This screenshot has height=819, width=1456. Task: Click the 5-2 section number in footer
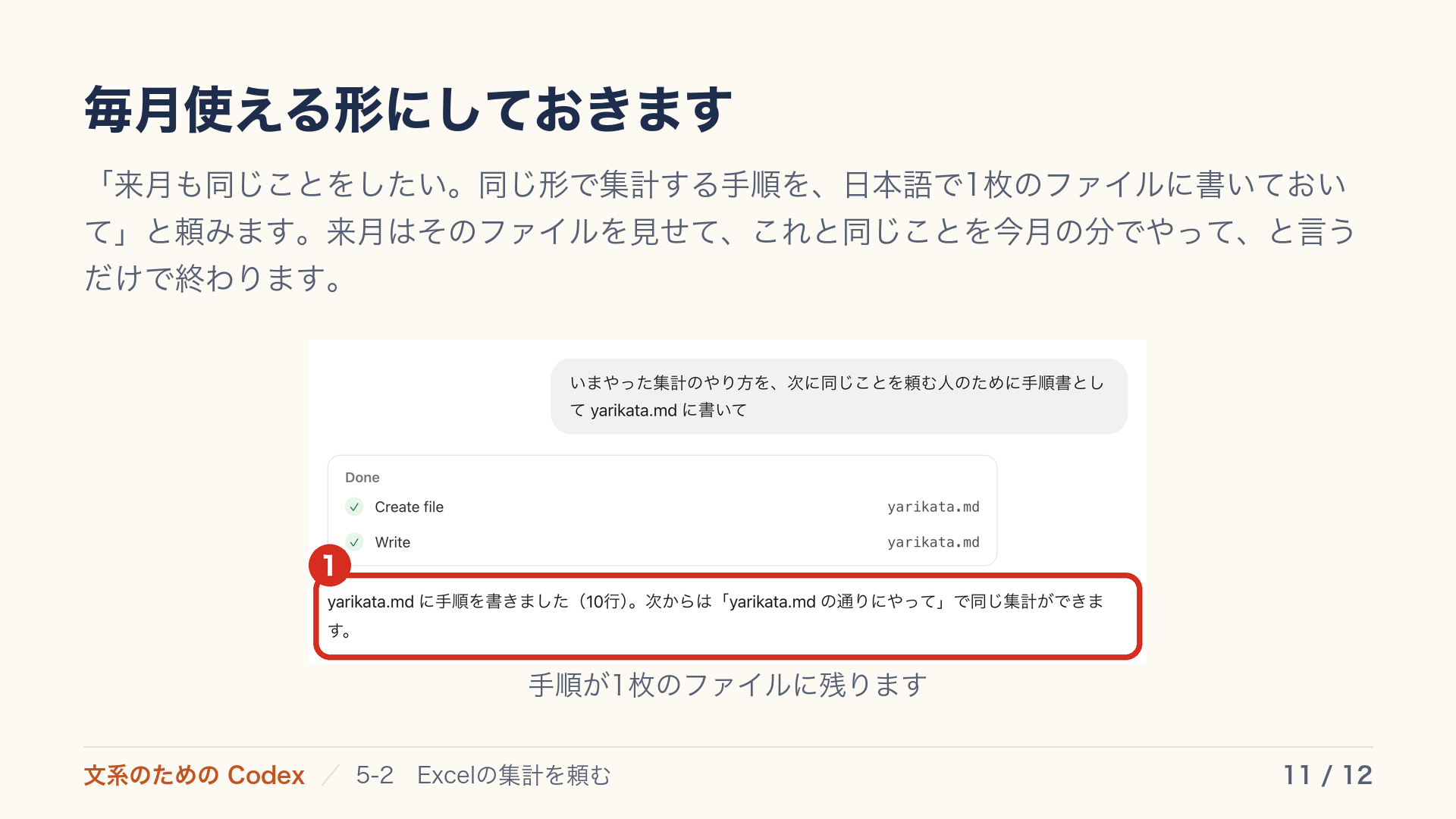375,775
